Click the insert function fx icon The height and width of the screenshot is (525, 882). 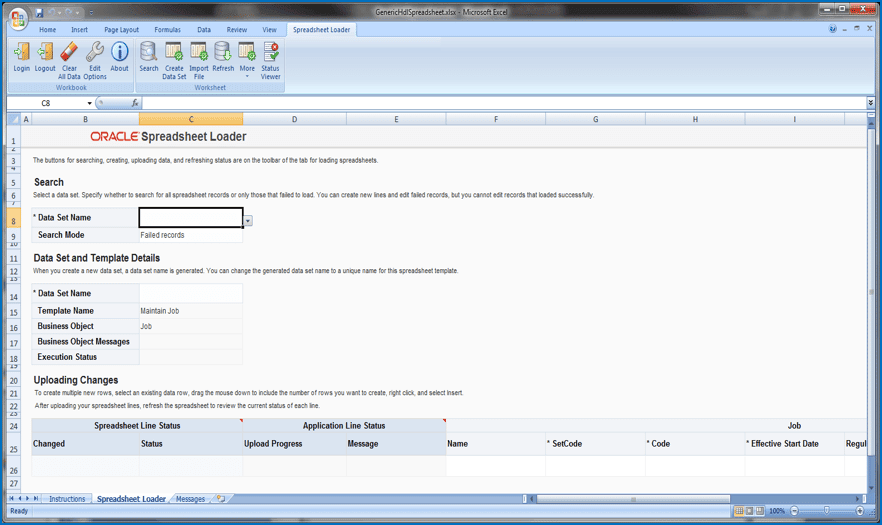[134, 103]
